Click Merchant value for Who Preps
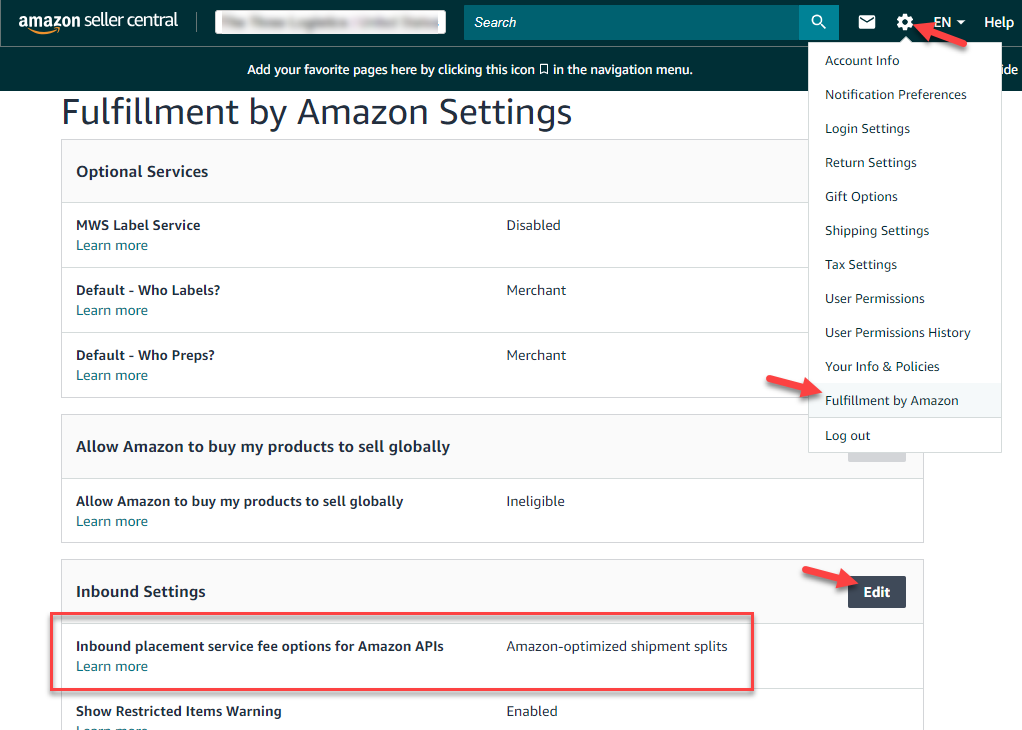This screenshot has height=730, width=1022. tap(536, 355)
